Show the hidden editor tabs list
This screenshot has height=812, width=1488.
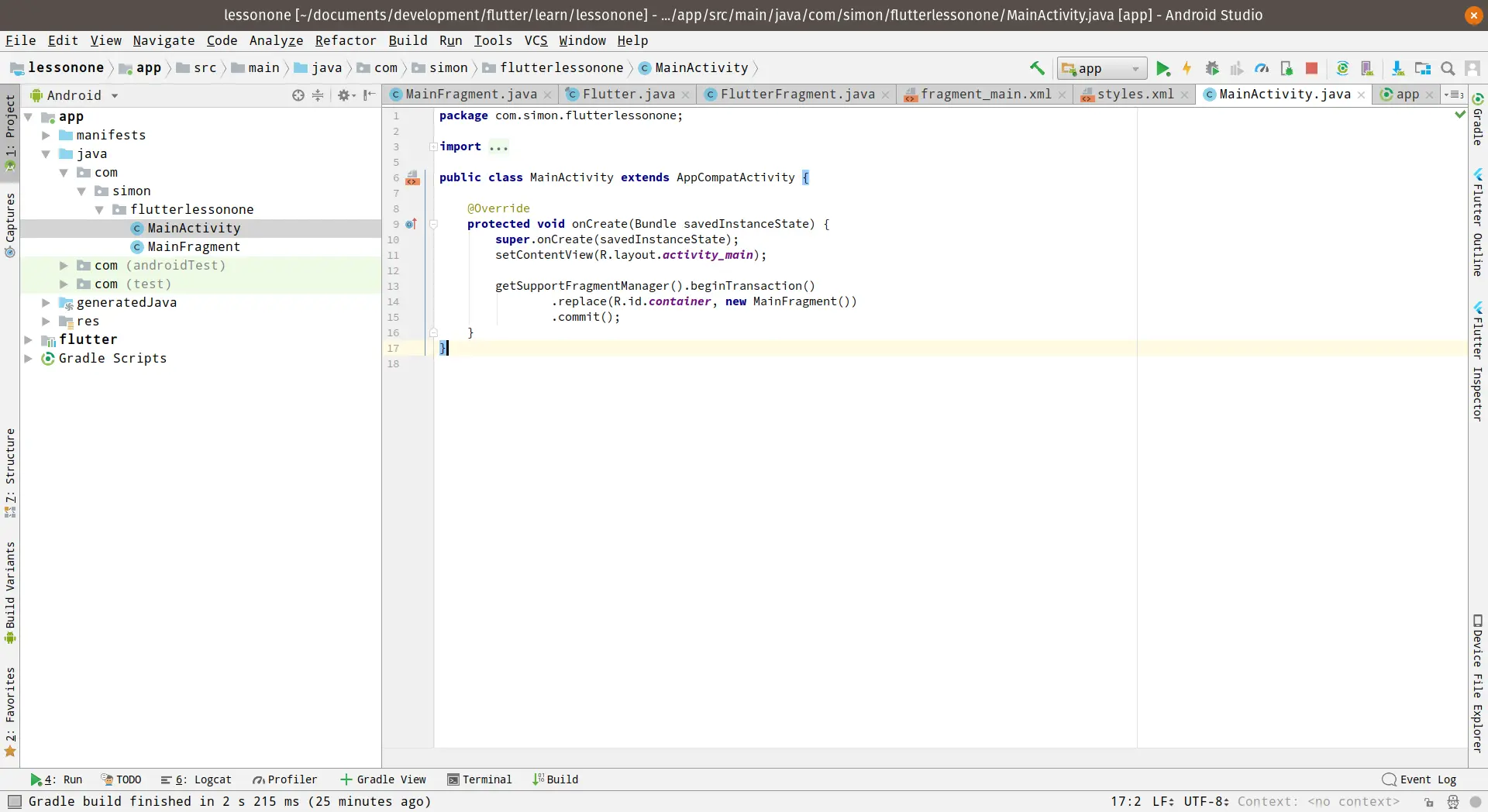pos(1454,95)
